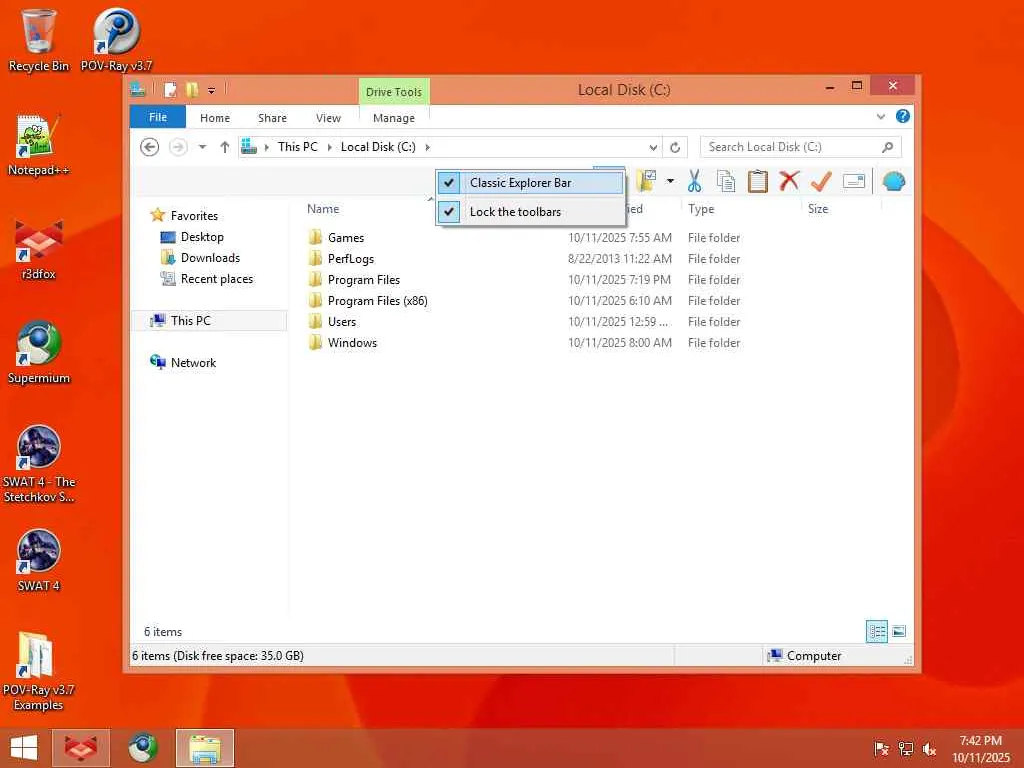Open the Home ribbon tab
1024x768 pixels.
pyautogui.click(x=215, y=118)
